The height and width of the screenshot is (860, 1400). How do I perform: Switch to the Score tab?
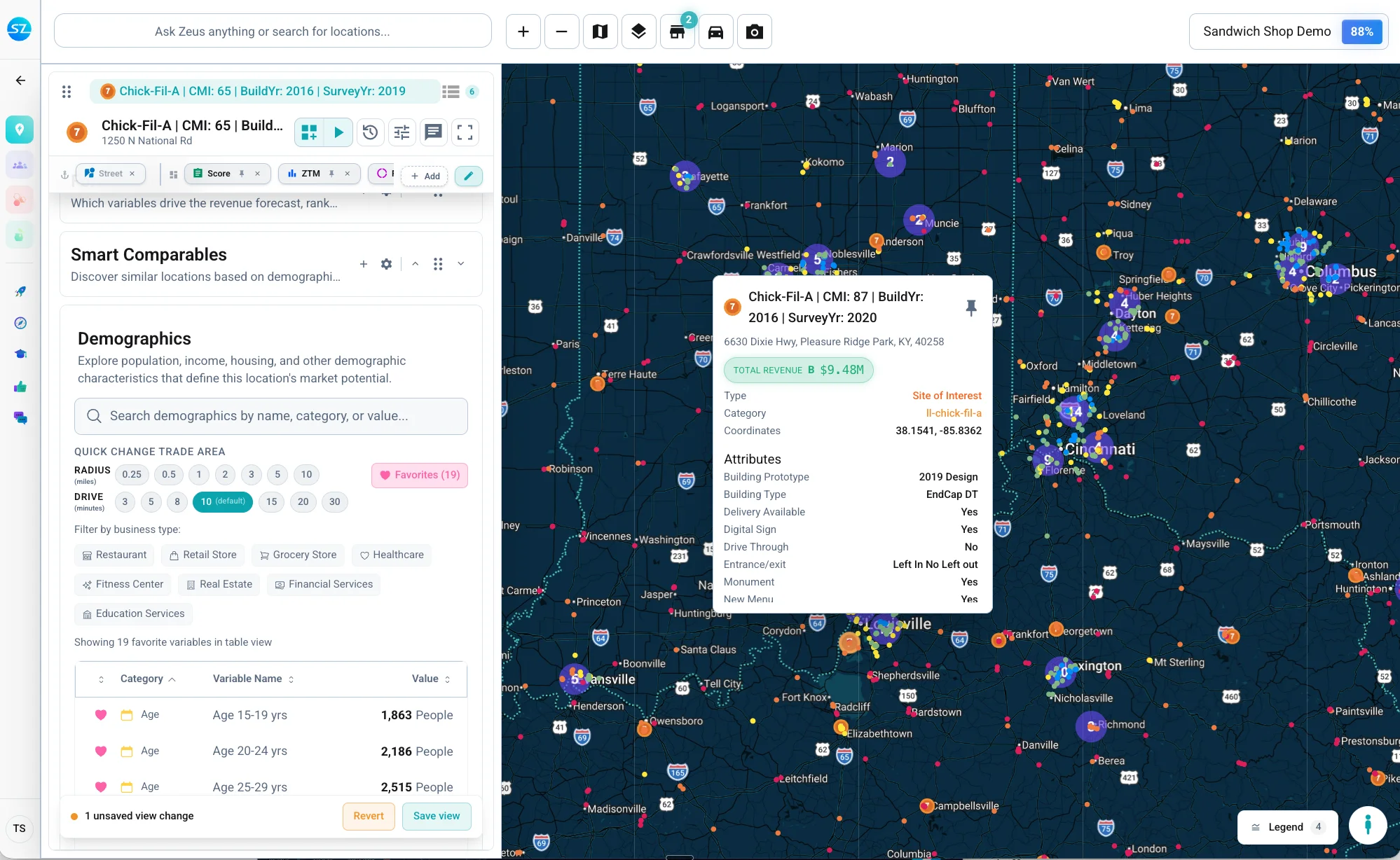point(219,174)
